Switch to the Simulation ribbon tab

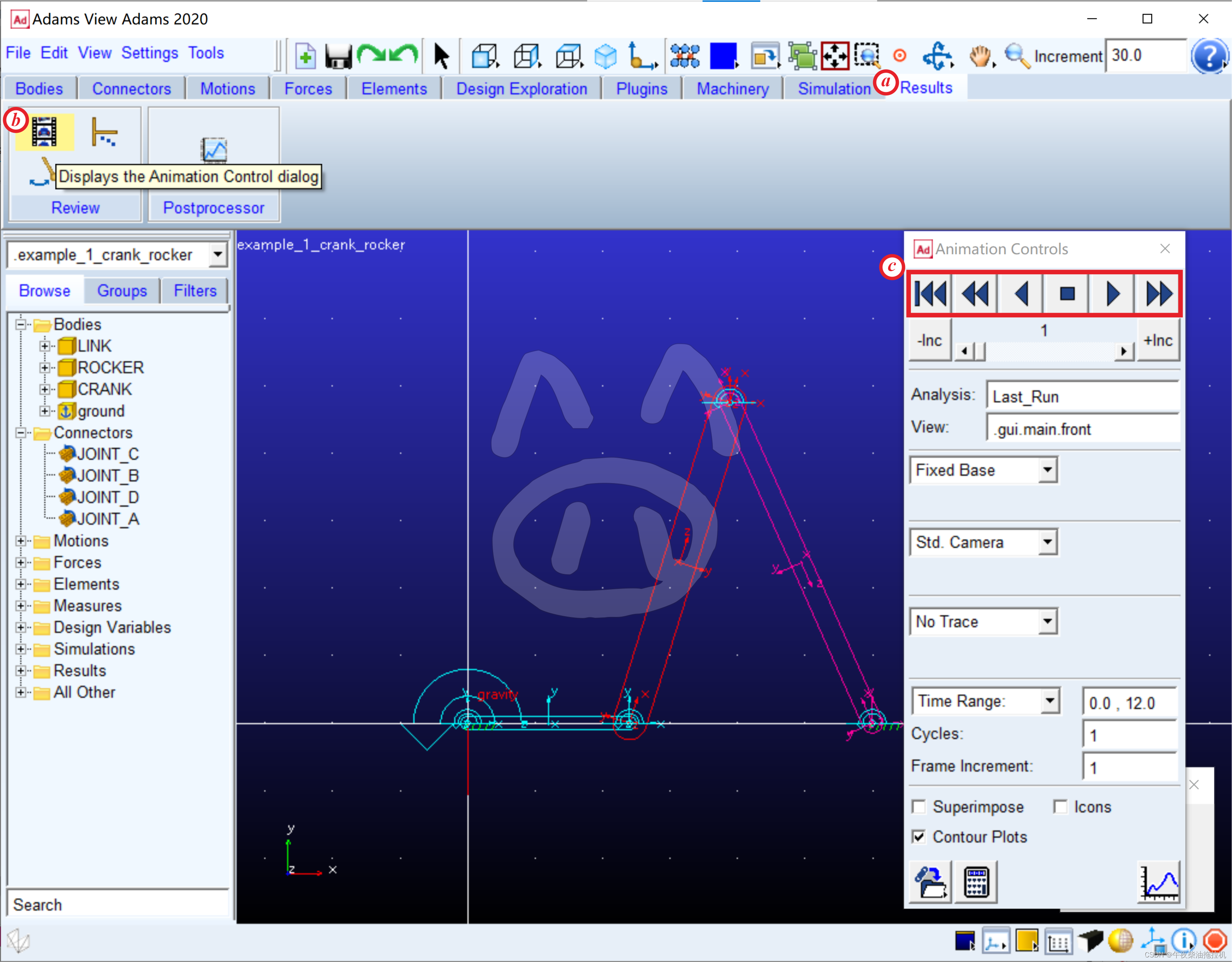pos(834,88)
